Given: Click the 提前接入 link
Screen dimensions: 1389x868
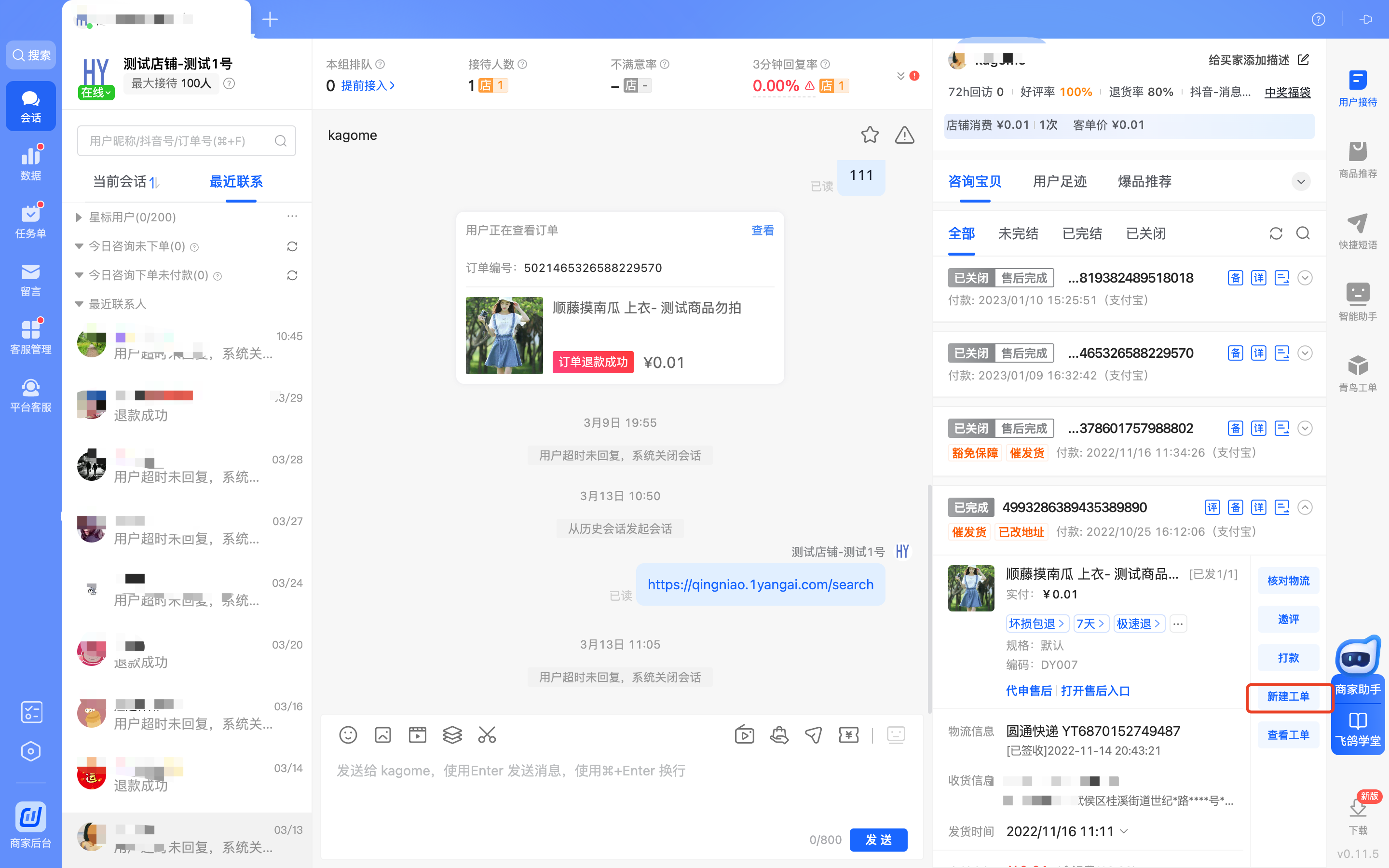Looking at the screenshot, I should pyautogui.click(x=368, y=85).
